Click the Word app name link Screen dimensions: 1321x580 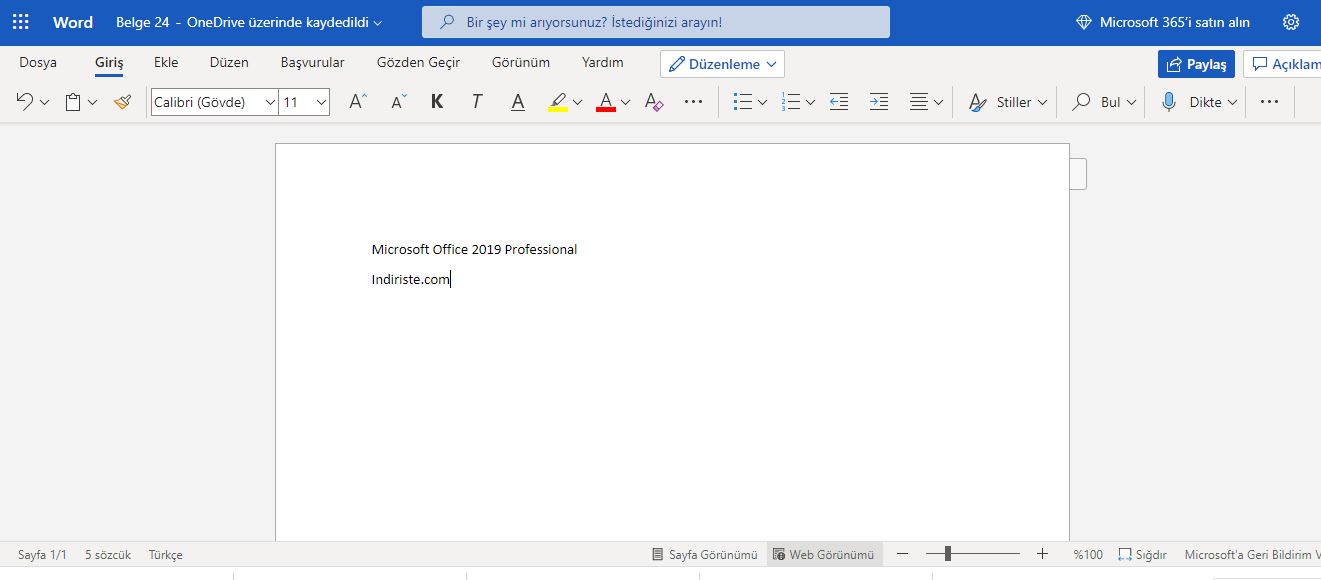pyautogui.click(x=73, y=22)
